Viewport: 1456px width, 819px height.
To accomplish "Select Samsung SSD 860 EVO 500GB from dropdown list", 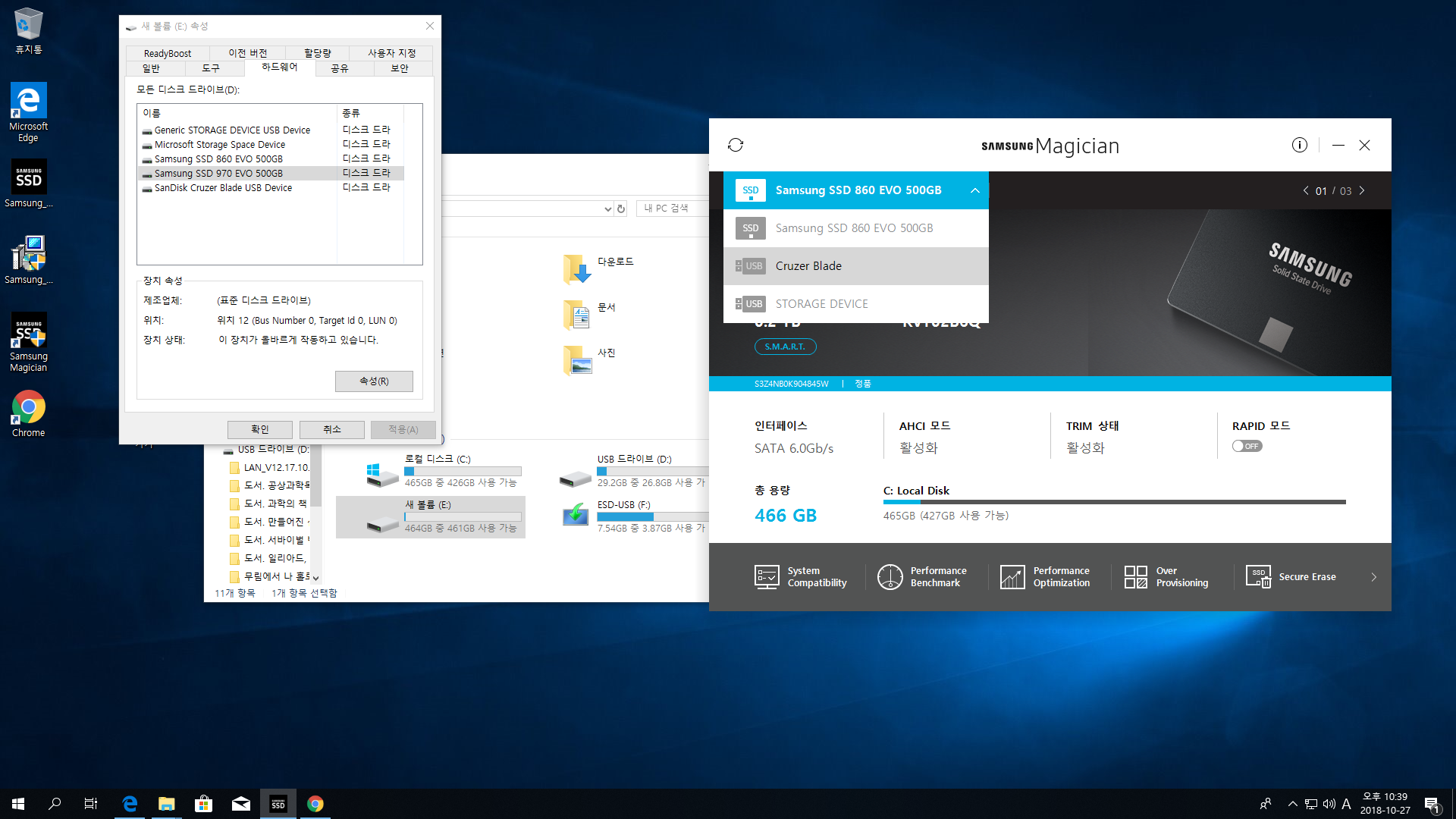I will pyautogui.click(x=856, y=228).
